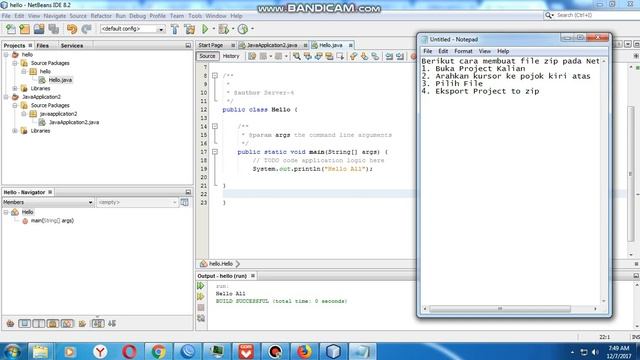Click Notepad horizontal scrollbar thumb
Image resolution: width=640 pixels, height=360 pixels.
pos(500,309)
